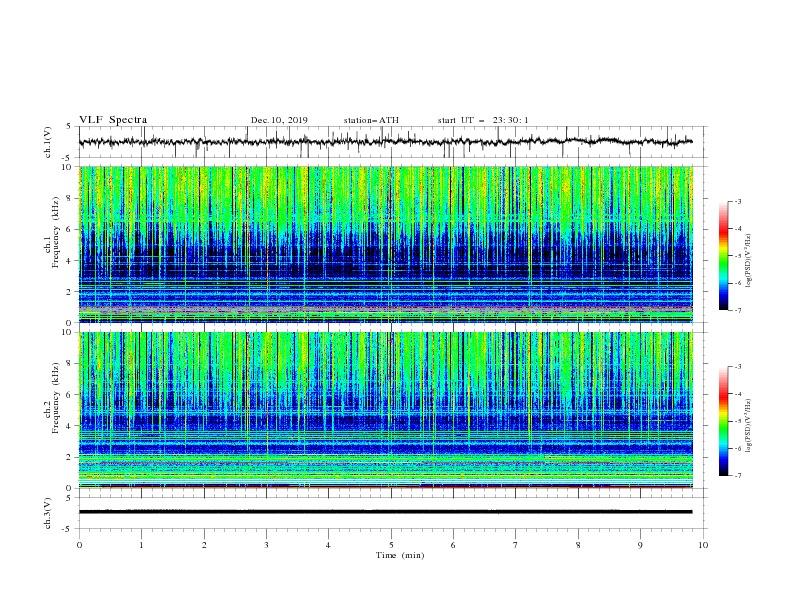This screenshot has width=792, height=612.
Task: Click the ch.2 spectrogram panel
Action: pos(386,410)
